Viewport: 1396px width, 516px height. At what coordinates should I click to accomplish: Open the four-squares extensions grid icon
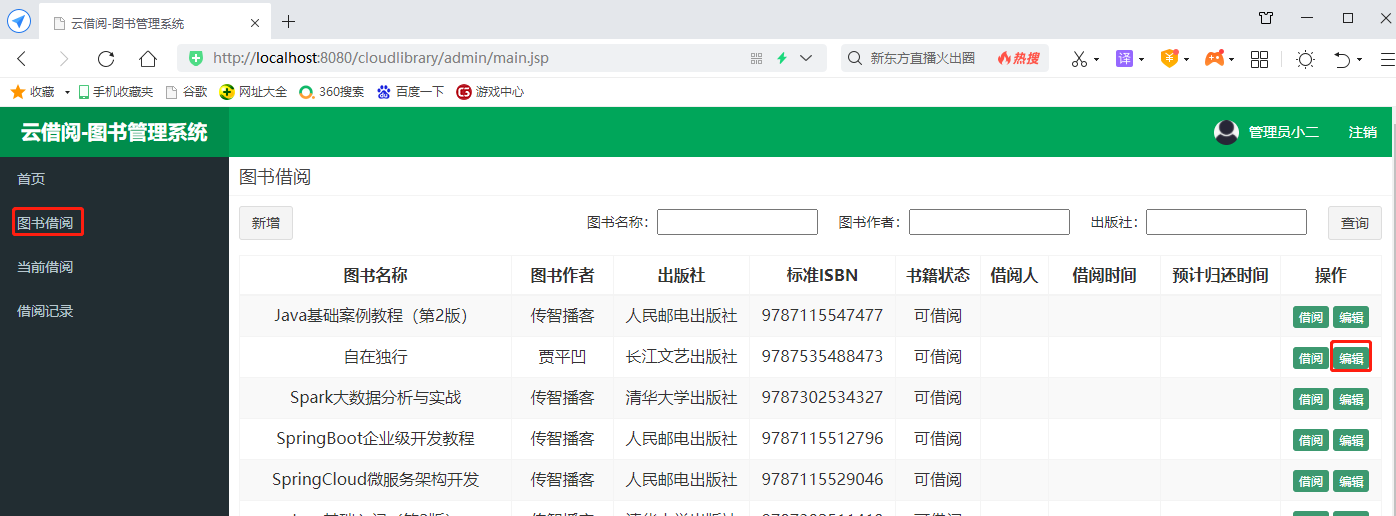[1260, 59]
